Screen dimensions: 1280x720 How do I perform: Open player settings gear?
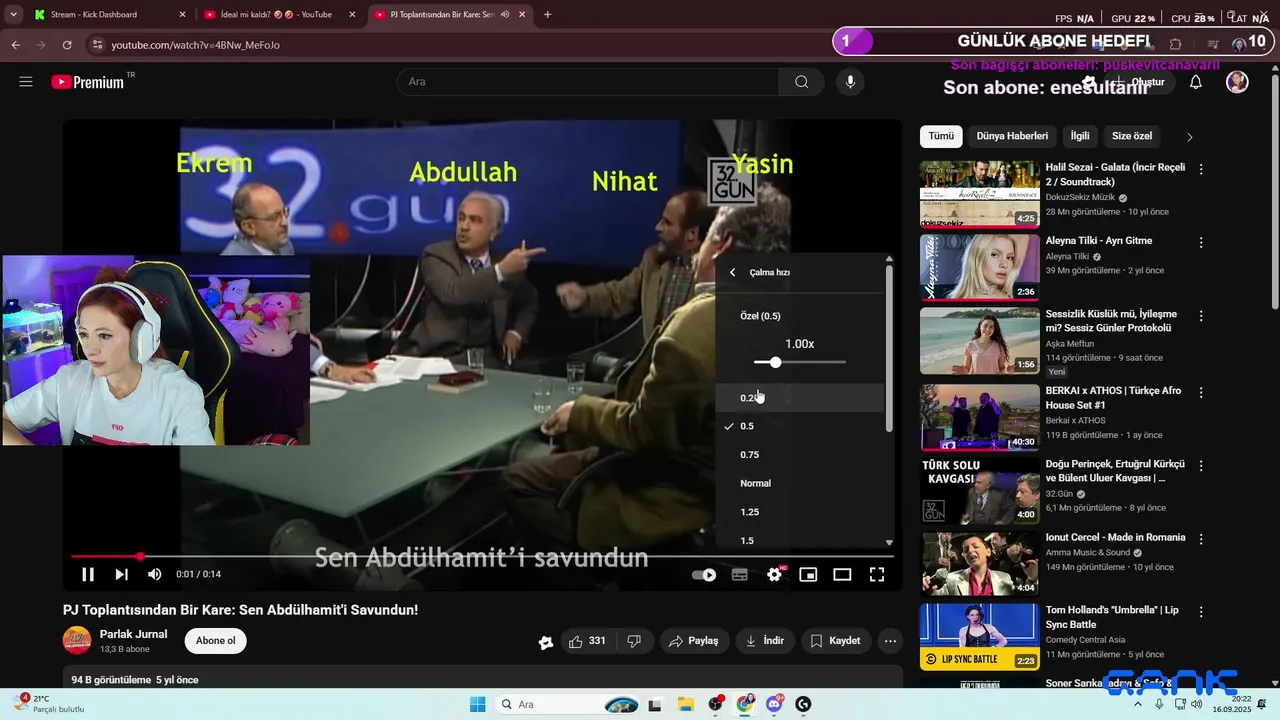pos(774,574)
